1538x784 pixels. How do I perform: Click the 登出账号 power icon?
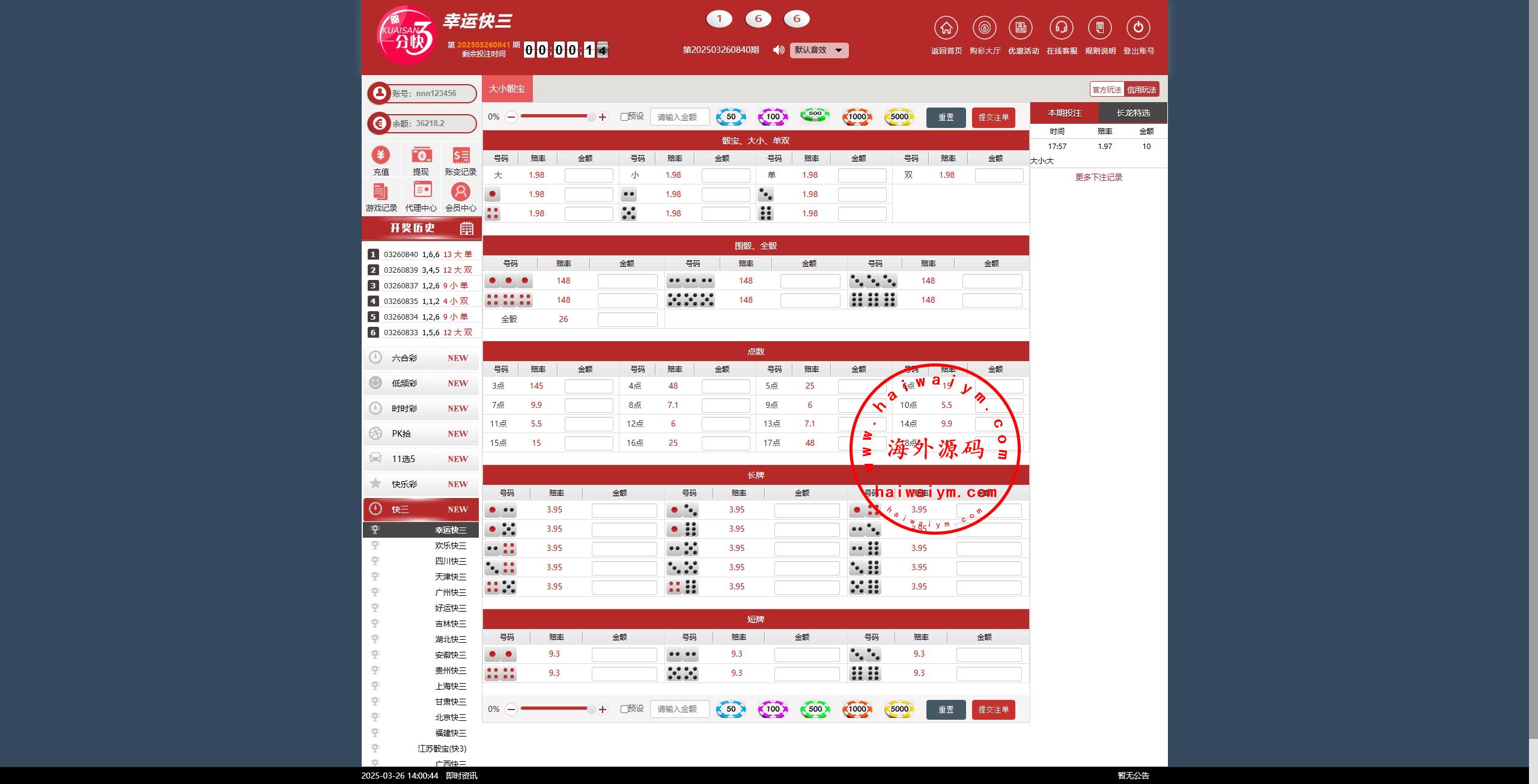tap(1138, 28)
